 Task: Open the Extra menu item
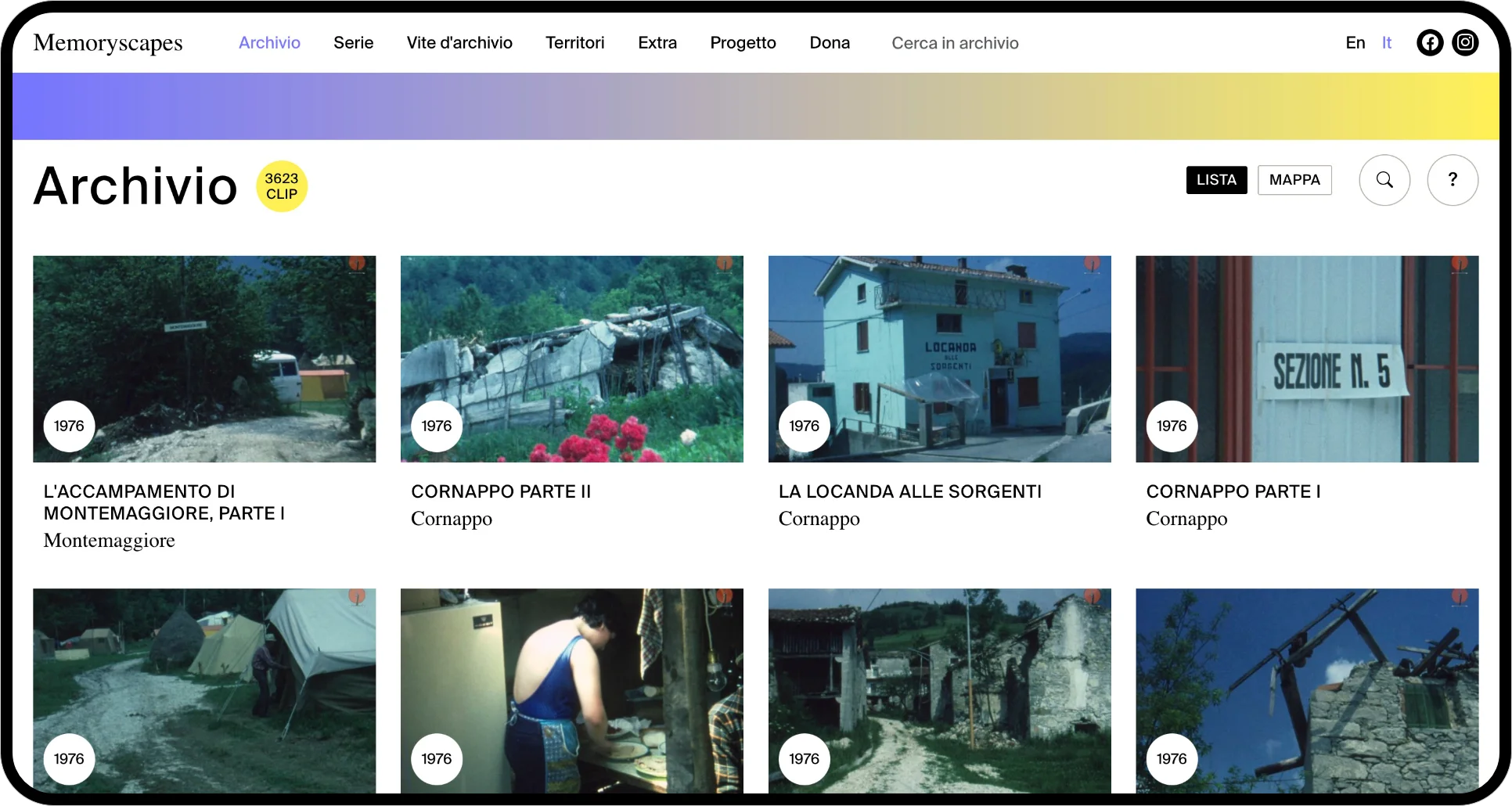[657, 43]
